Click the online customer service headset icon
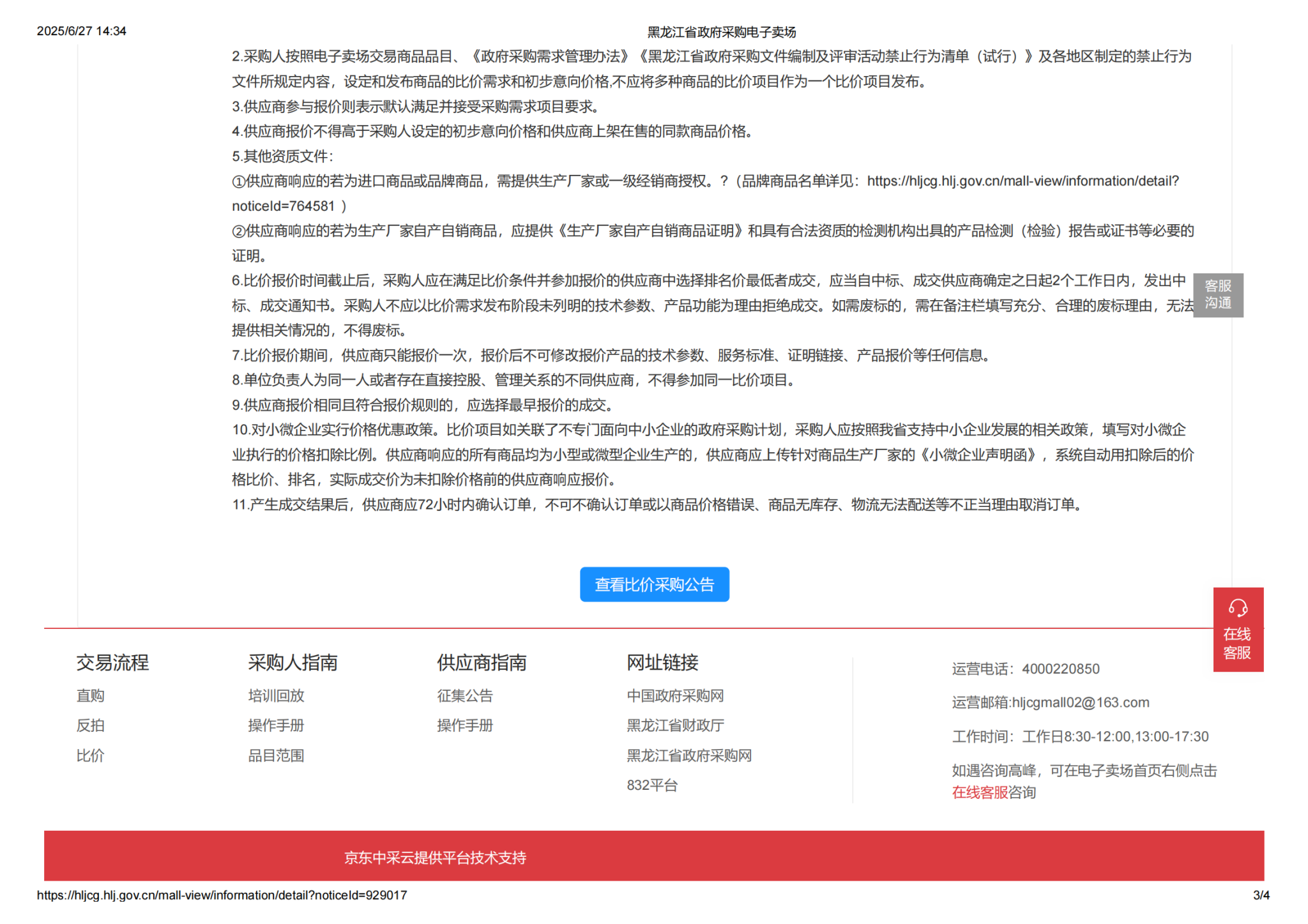1308x924 pixels. [1237, 608]
